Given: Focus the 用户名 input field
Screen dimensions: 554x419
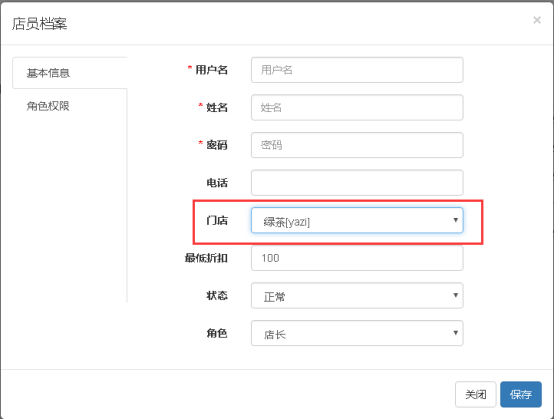Looking at the screenshot, I should click(357, 70).
